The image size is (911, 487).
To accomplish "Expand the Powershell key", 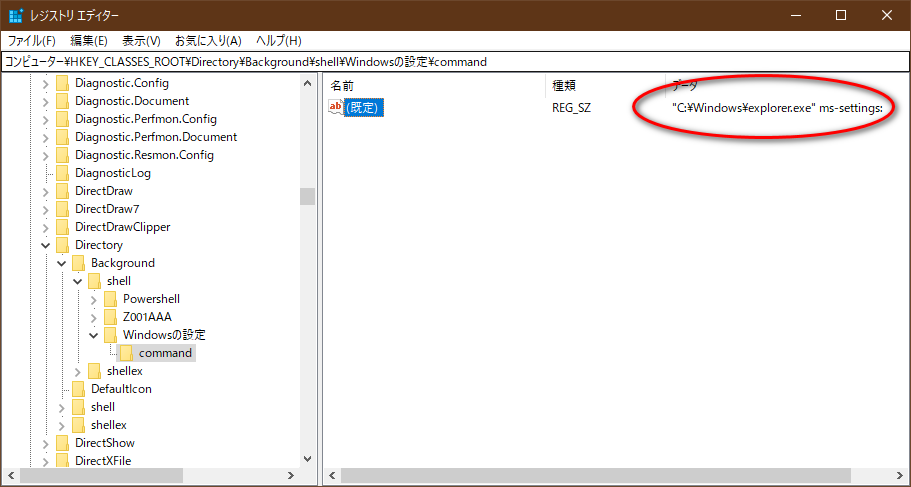I will pyautogui.click(x=94, y=299).
